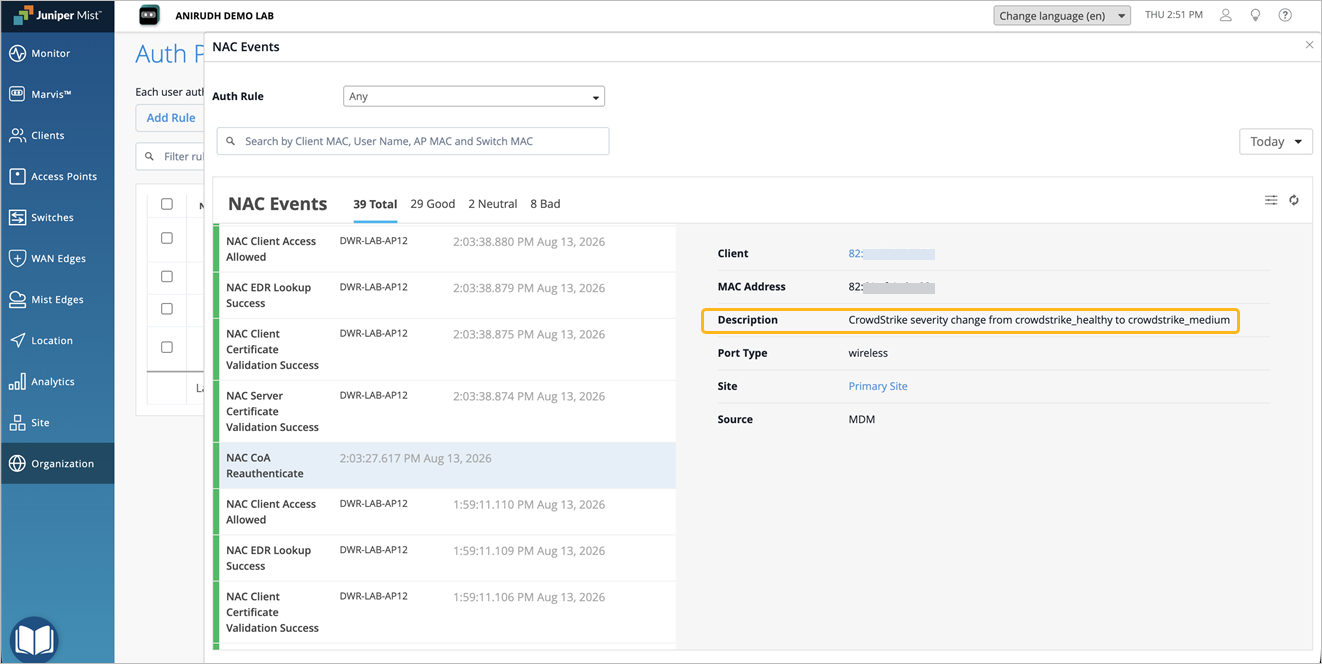Click the Add Rule button

point(171,118)
